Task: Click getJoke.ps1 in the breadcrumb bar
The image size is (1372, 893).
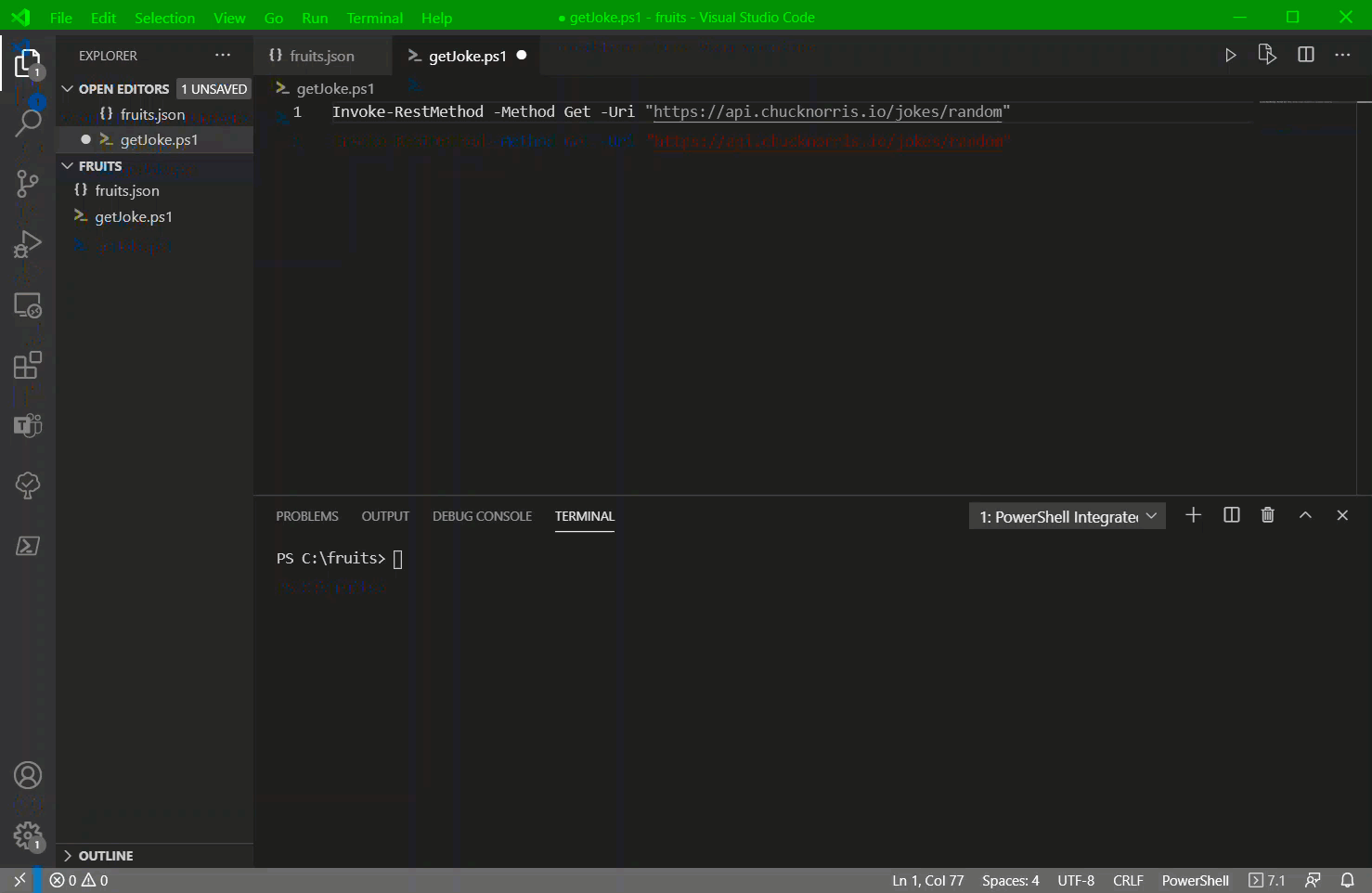Action: (335, 88)
